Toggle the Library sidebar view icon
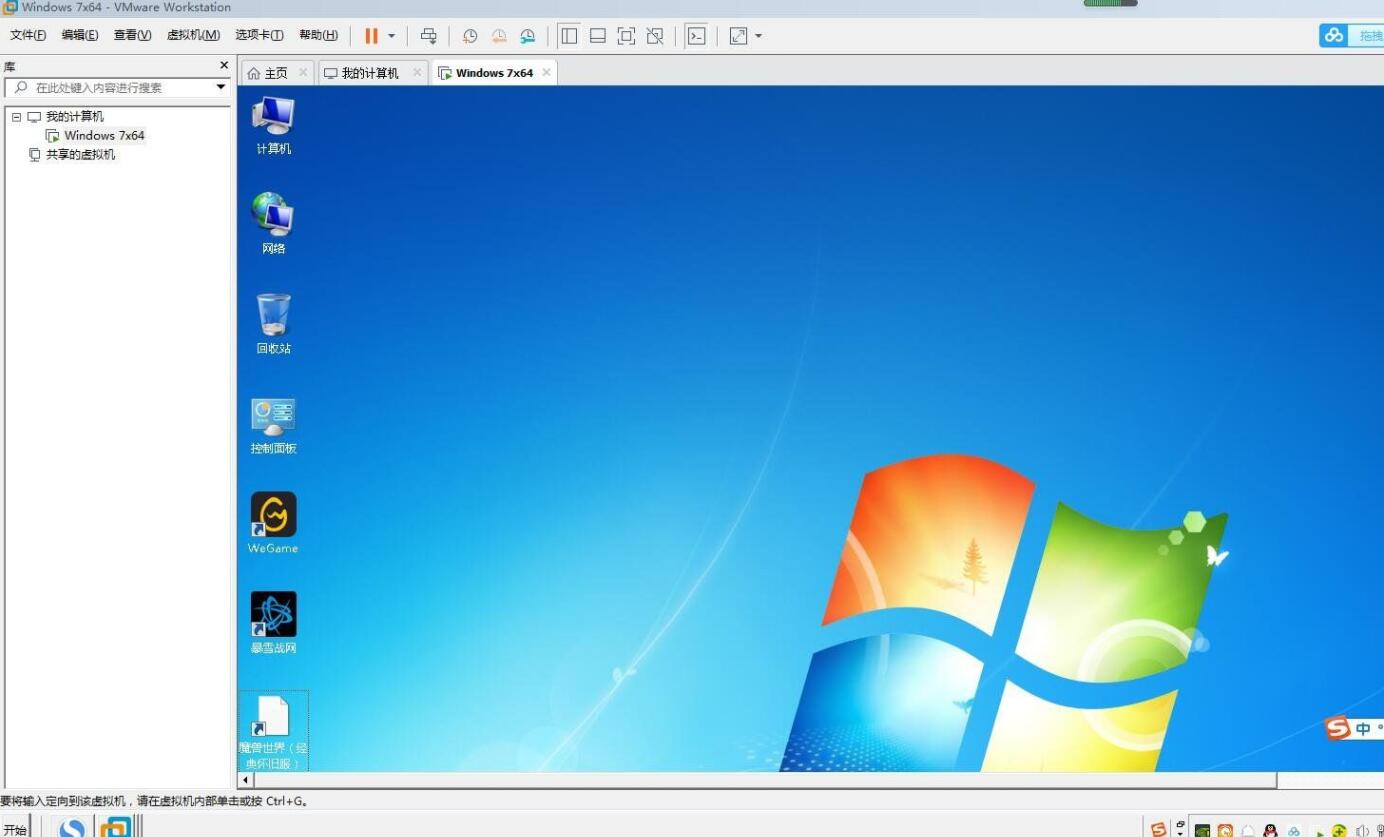Viewport: 1384px width, 837px height. pyautogui.click(x=569, y=36)
